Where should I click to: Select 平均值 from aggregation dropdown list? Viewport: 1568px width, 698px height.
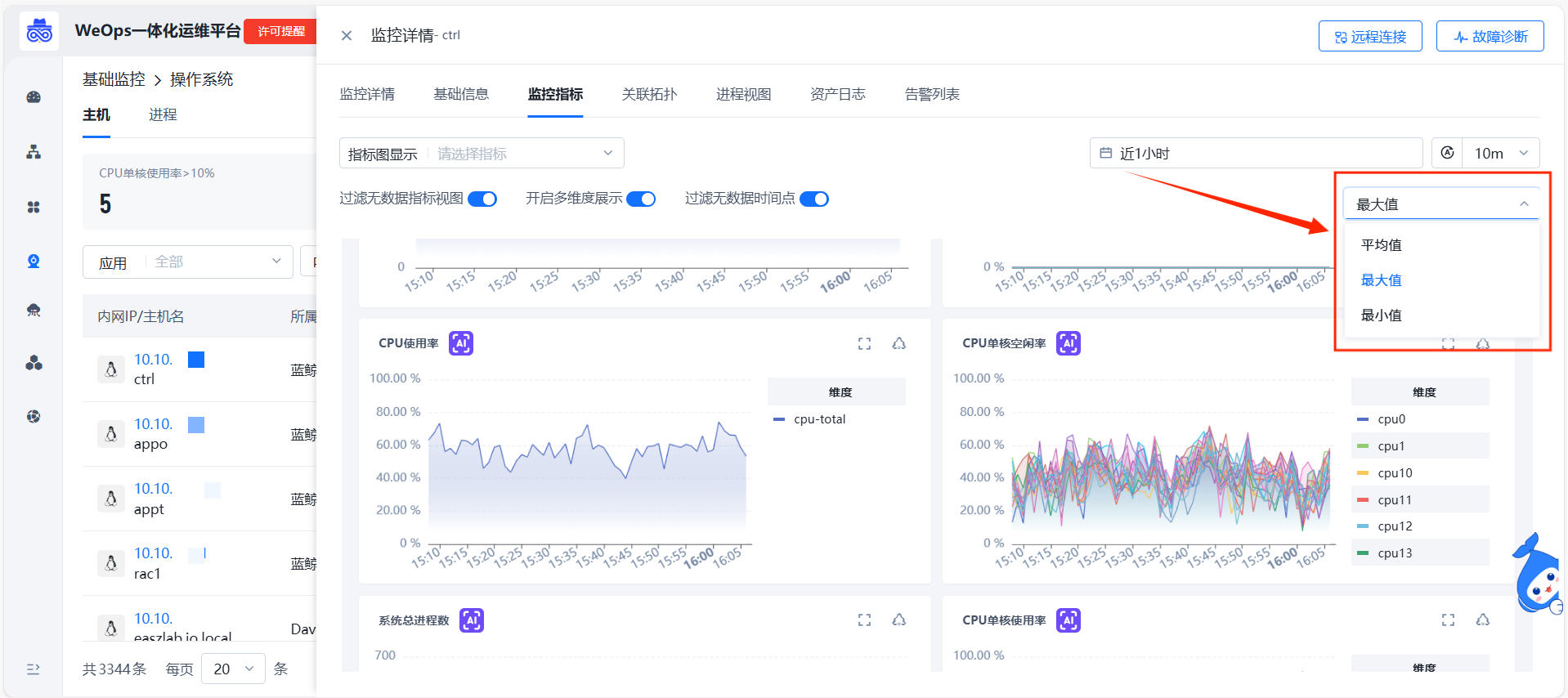[x=1381, y=245]
